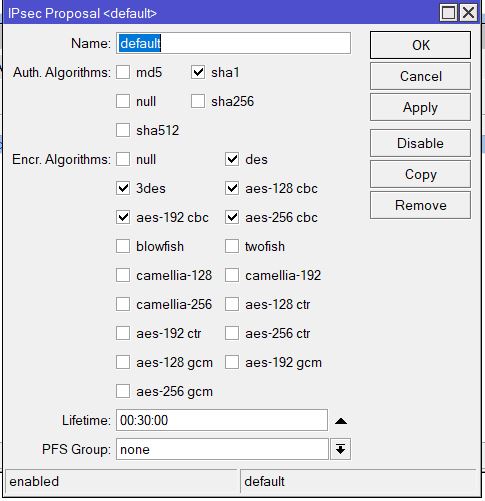485x501 pixels.
Task: Click the PFS Group combo box
Action: pyautogui.click(x=222, y=449)
